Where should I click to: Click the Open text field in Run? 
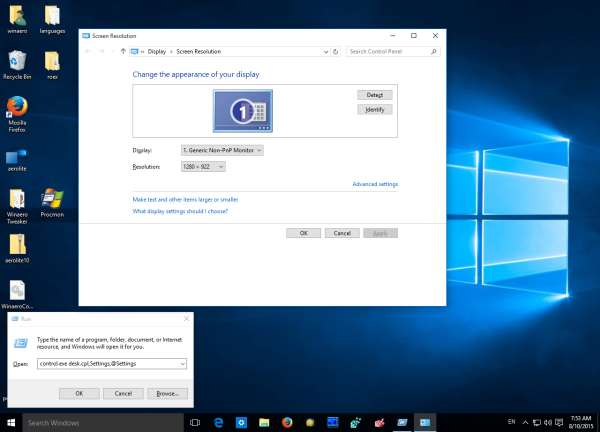point(109,364)
